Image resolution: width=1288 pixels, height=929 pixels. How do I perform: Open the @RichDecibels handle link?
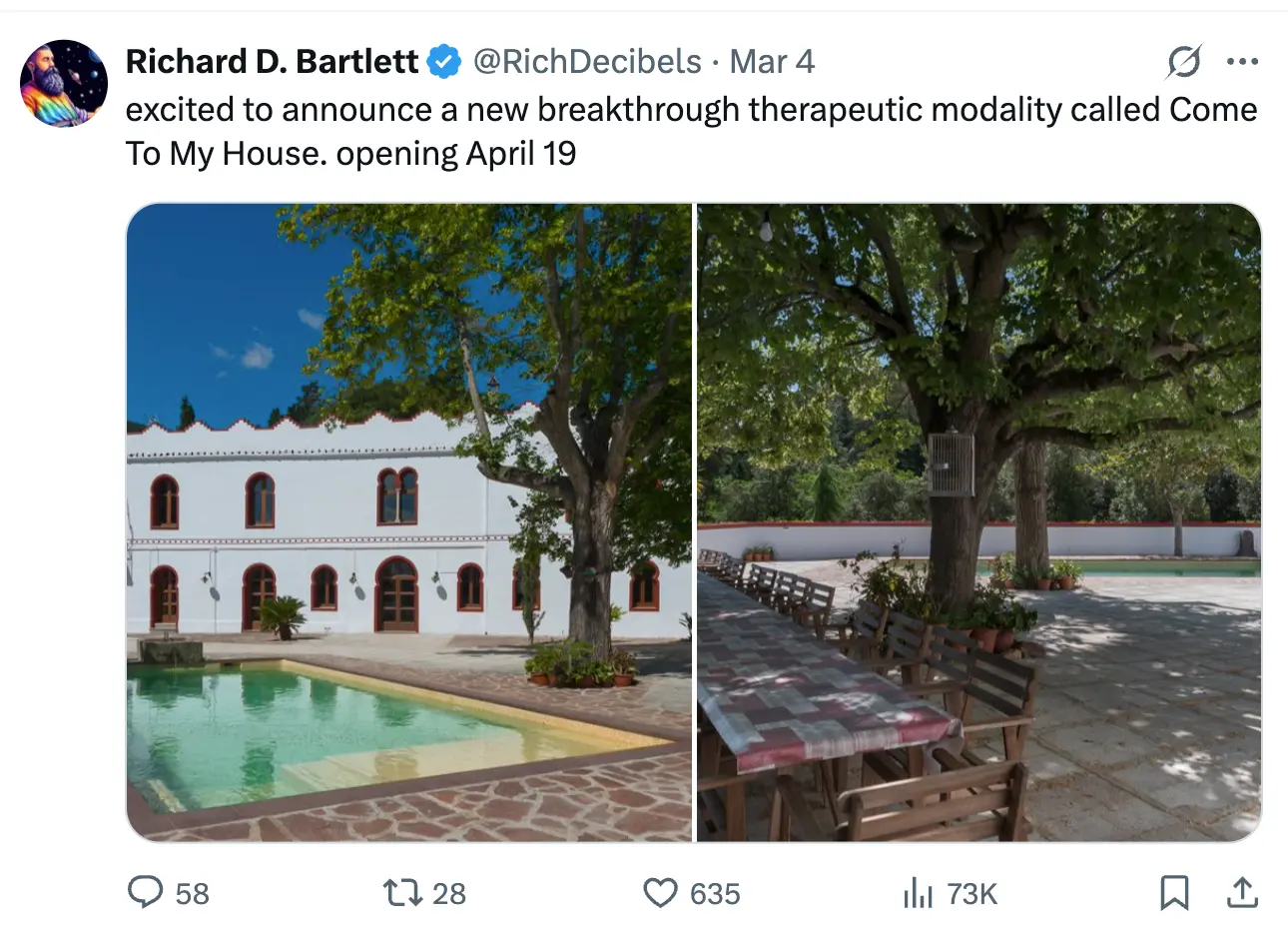point(587,62)
